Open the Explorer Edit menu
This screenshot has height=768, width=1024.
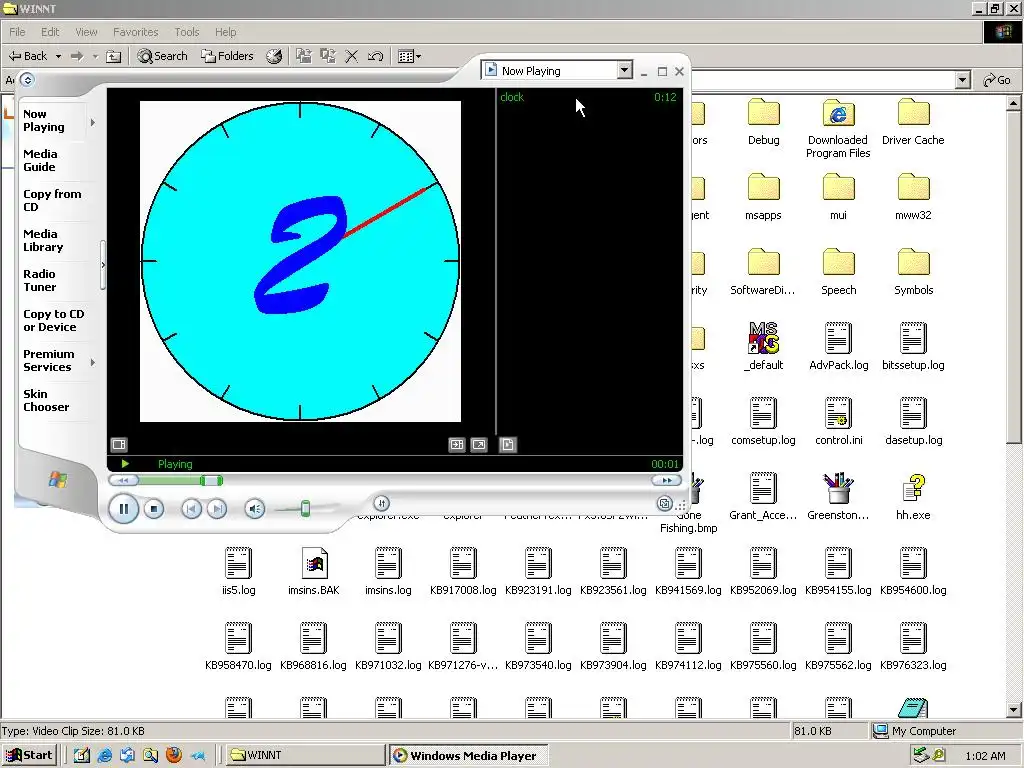[50, 32]
